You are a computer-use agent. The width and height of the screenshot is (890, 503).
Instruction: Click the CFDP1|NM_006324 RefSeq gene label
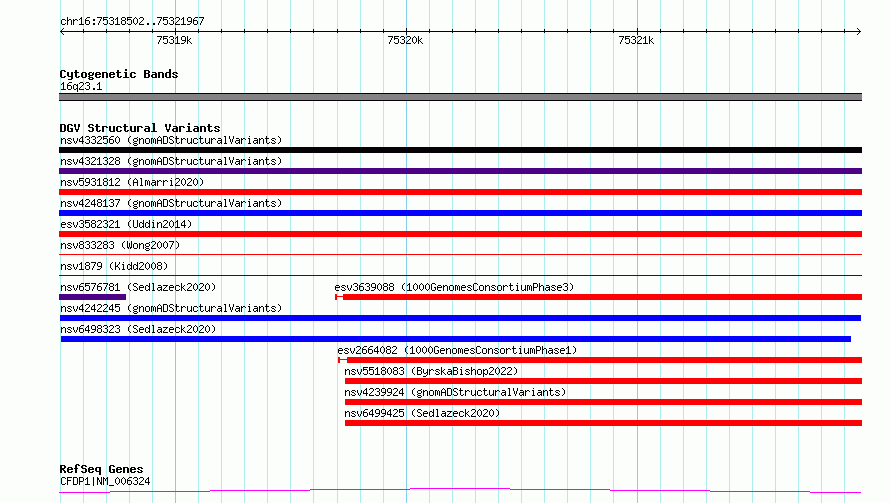coord(105,481)
